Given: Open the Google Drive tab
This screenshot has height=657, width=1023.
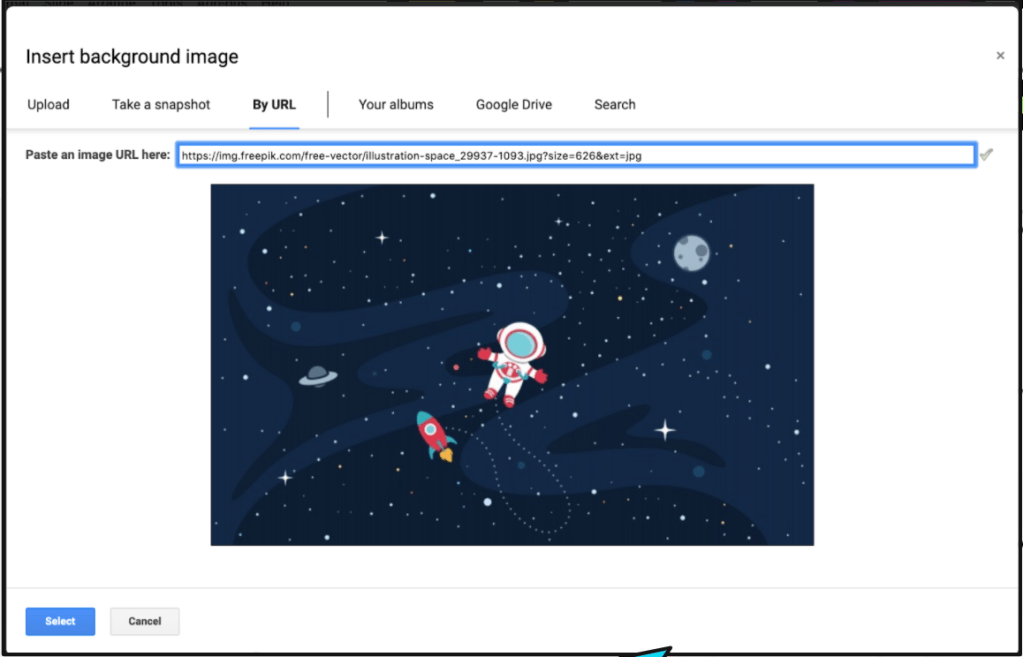Looking at the screenshot, I should pyautogui.click(x=513, y=104).
